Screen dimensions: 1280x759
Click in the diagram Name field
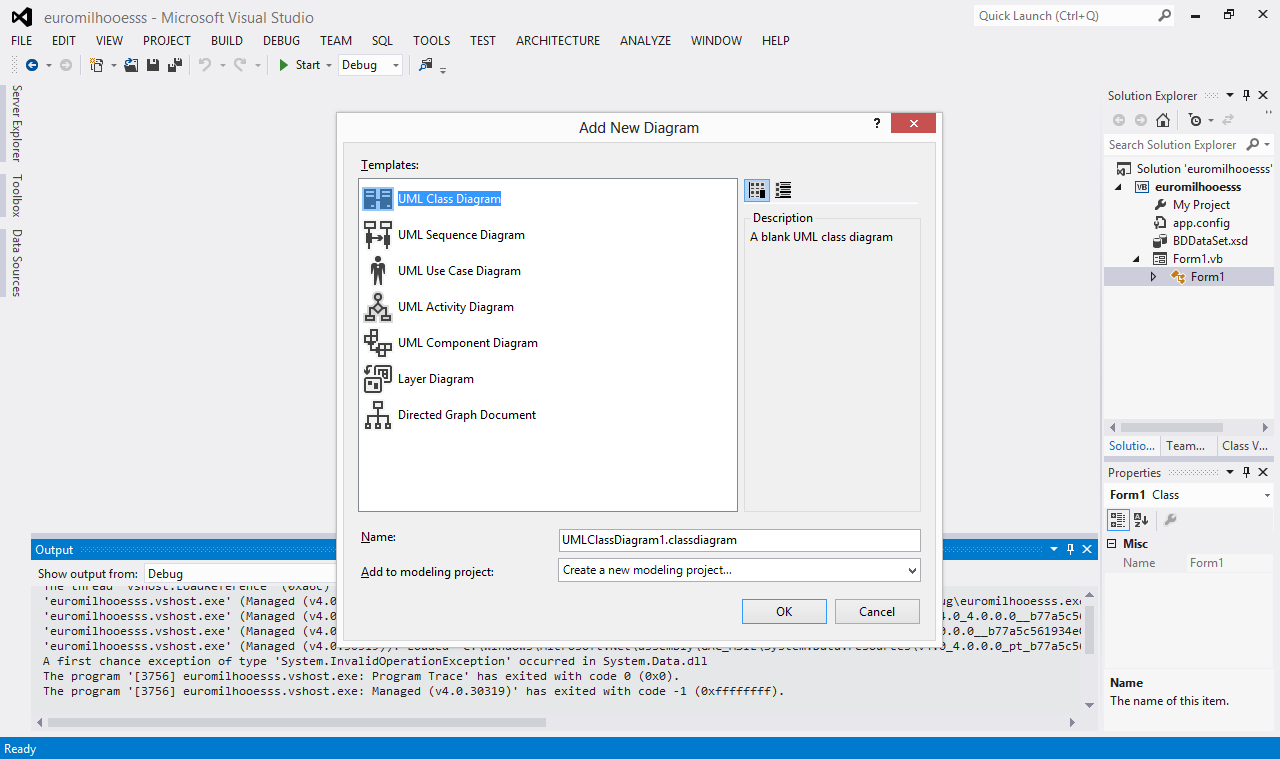pyautogui.click(x=739, y=540)
